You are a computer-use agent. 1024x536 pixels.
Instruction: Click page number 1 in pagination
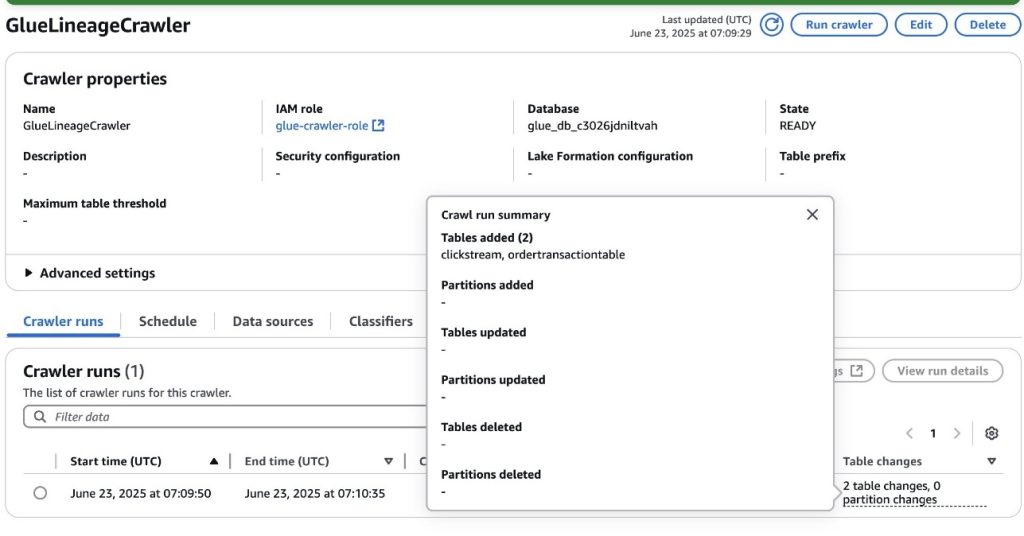(x=933, y=434)
